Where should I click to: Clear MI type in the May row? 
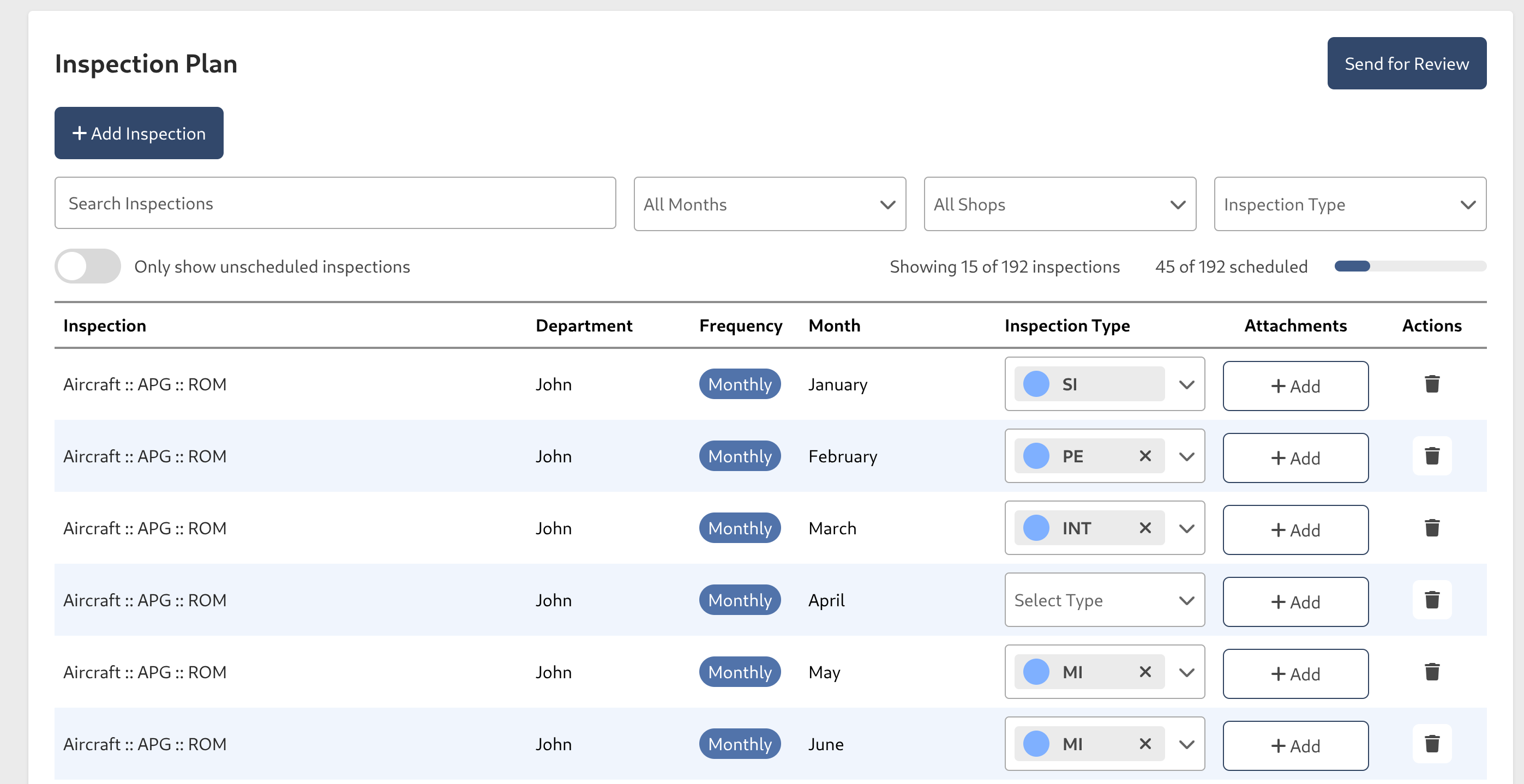pyautogui.click(x=1144, y=672)
